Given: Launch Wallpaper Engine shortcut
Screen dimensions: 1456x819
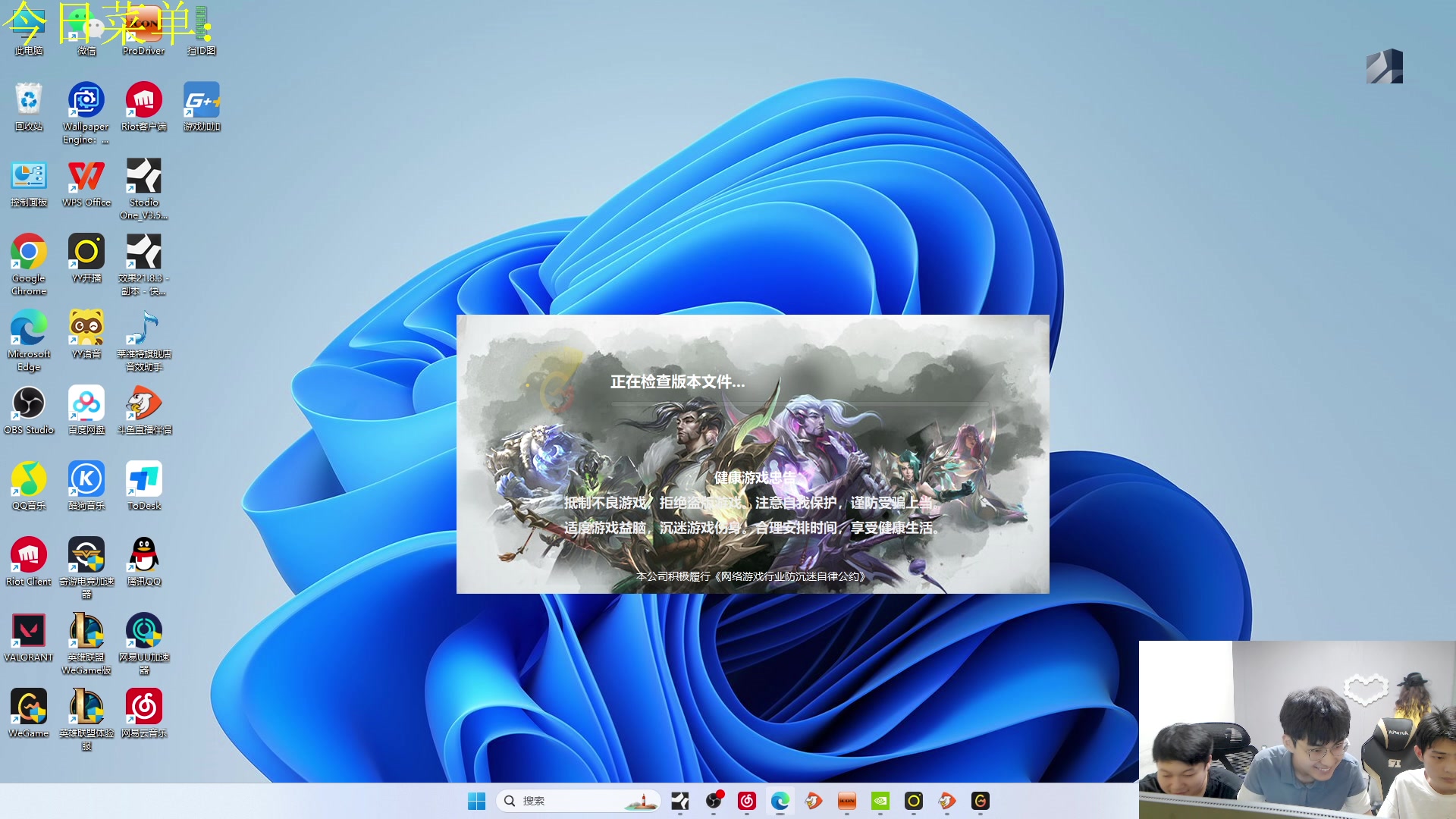Looking at the screenshot, I should click(x=86, y=112).
